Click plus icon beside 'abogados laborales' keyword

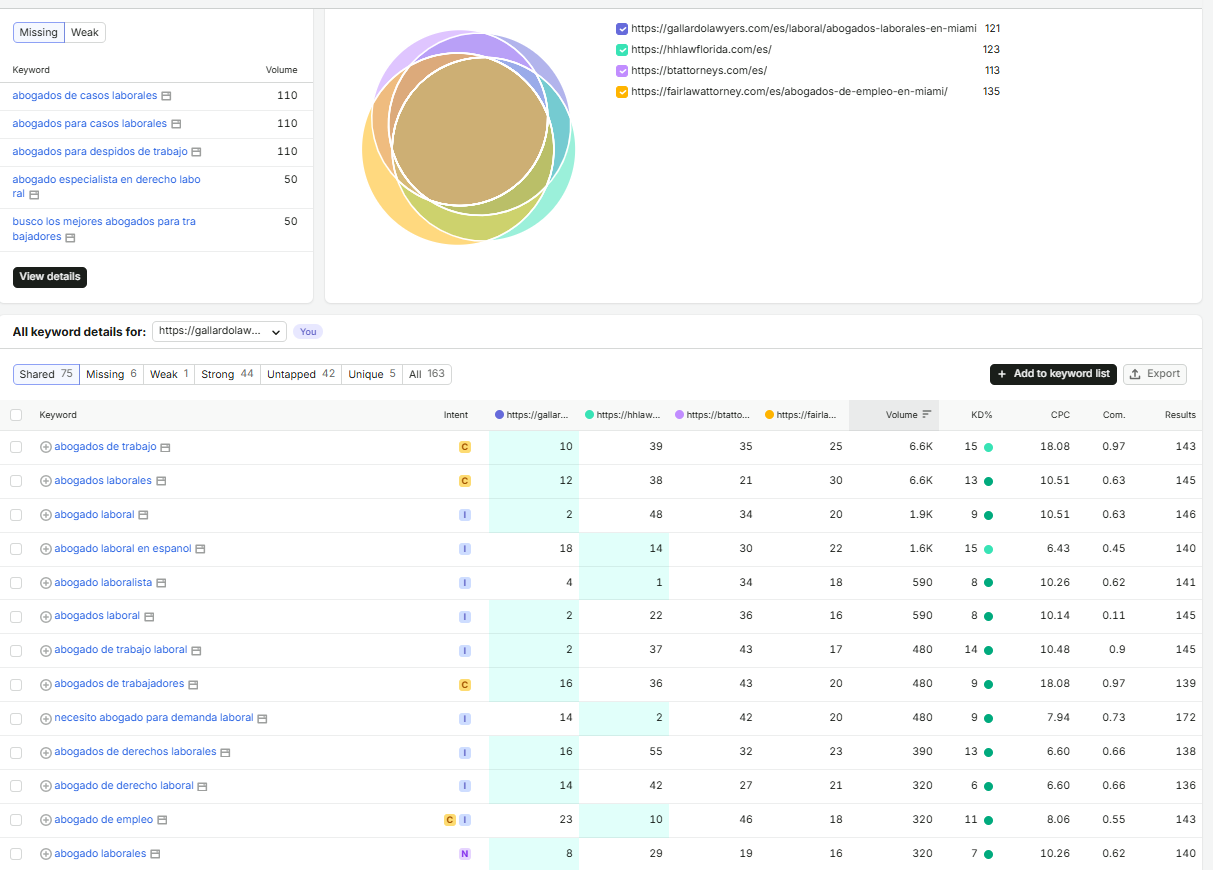click(x=45, y=481)
